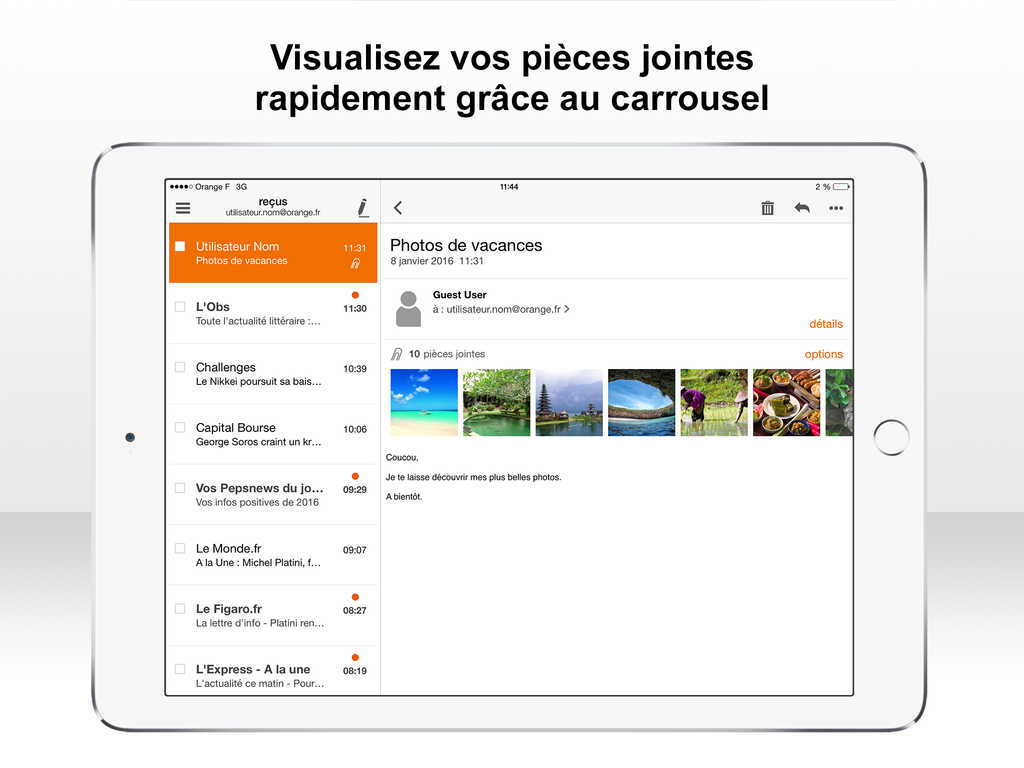Click the paperclip icon on Utilisateur Nom's email
This screenshot has height=768, width=1024.
[x=356, y=264]
